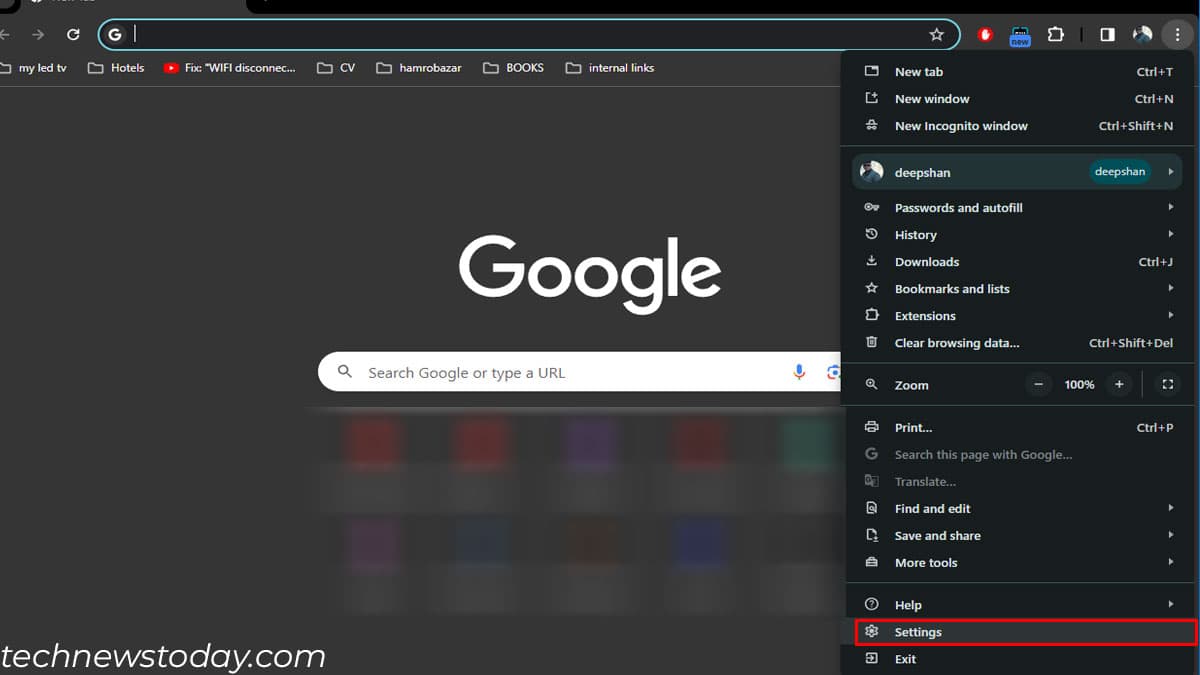This screenshot has width=1200, height=675.
Task: Reload the page
Action: click(x=72, y=34)
